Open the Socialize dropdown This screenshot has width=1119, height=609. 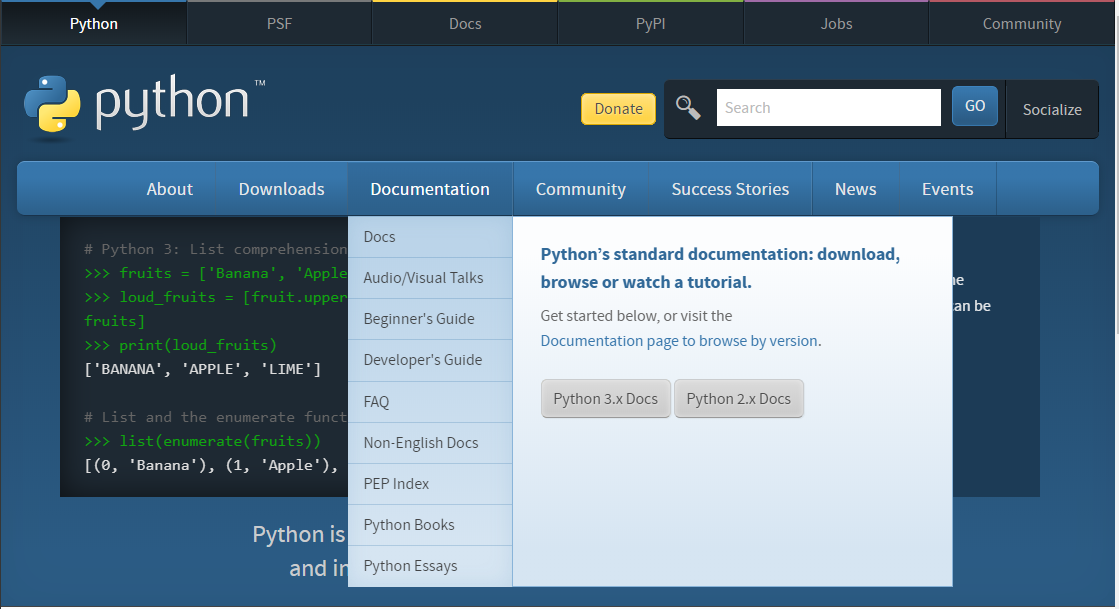pos(1052,109)
